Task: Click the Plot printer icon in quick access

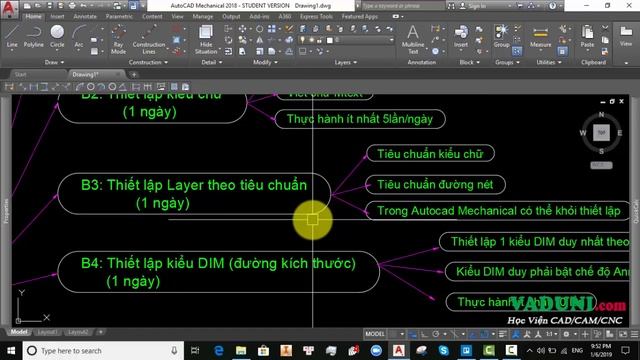Action: 72,6
